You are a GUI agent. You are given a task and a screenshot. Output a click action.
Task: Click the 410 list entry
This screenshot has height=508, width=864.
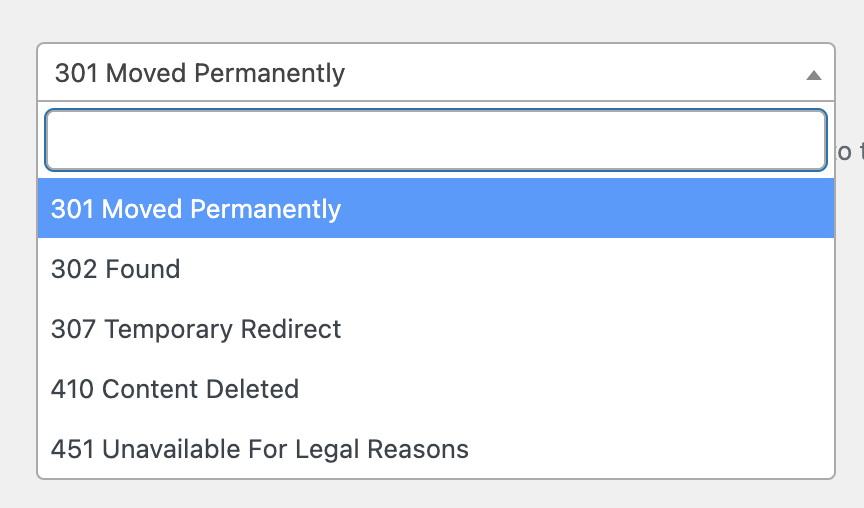[x=175, y=389]
